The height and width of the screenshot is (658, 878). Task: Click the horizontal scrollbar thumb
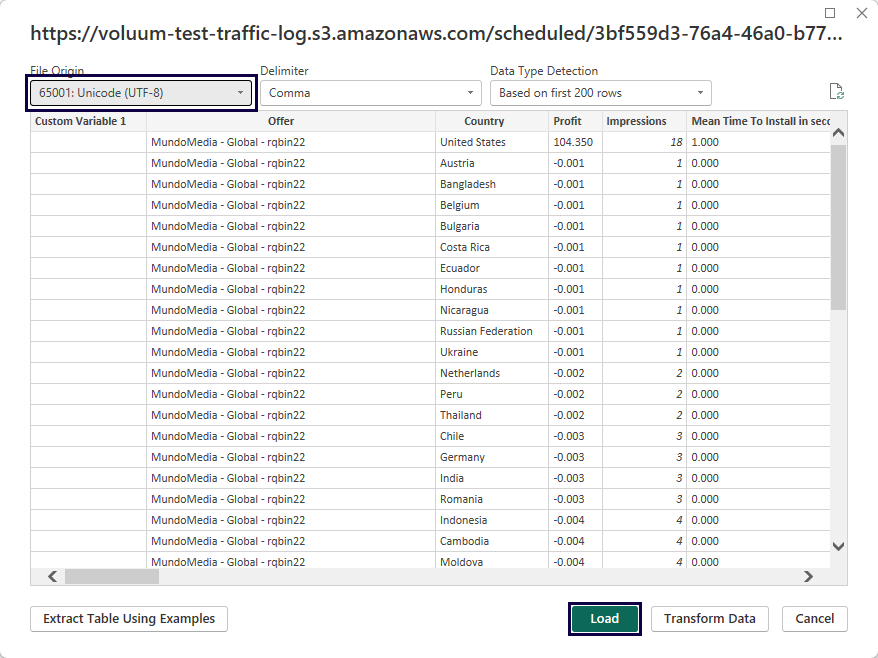point(112,576)
